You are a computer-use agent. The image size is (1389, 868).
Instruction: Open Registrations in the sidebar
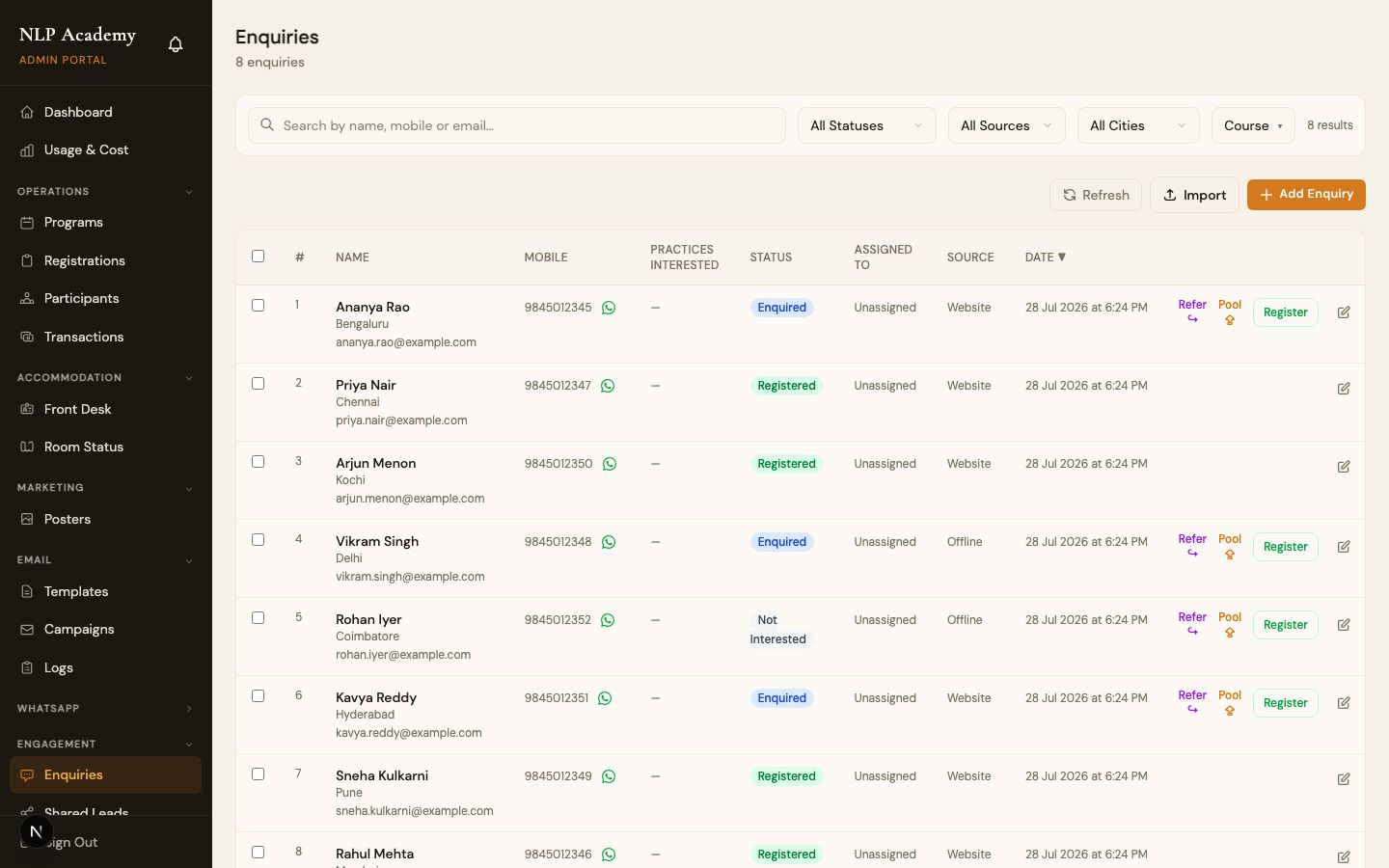tap(105, 260)
